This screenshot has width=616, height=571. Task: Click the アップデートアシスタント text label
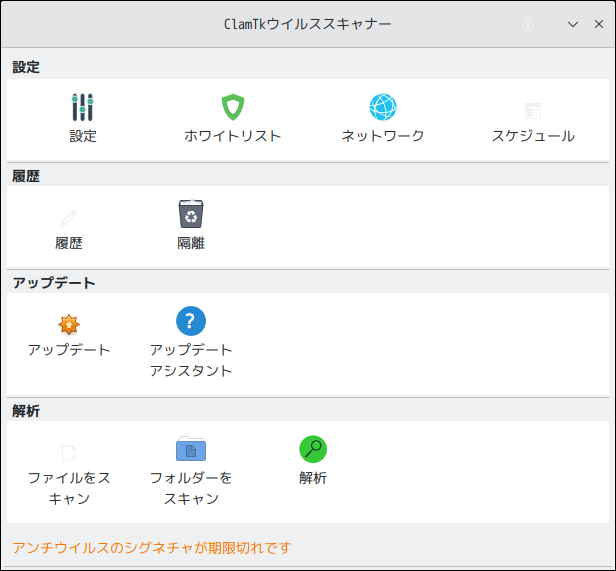[x=191, y=360]
